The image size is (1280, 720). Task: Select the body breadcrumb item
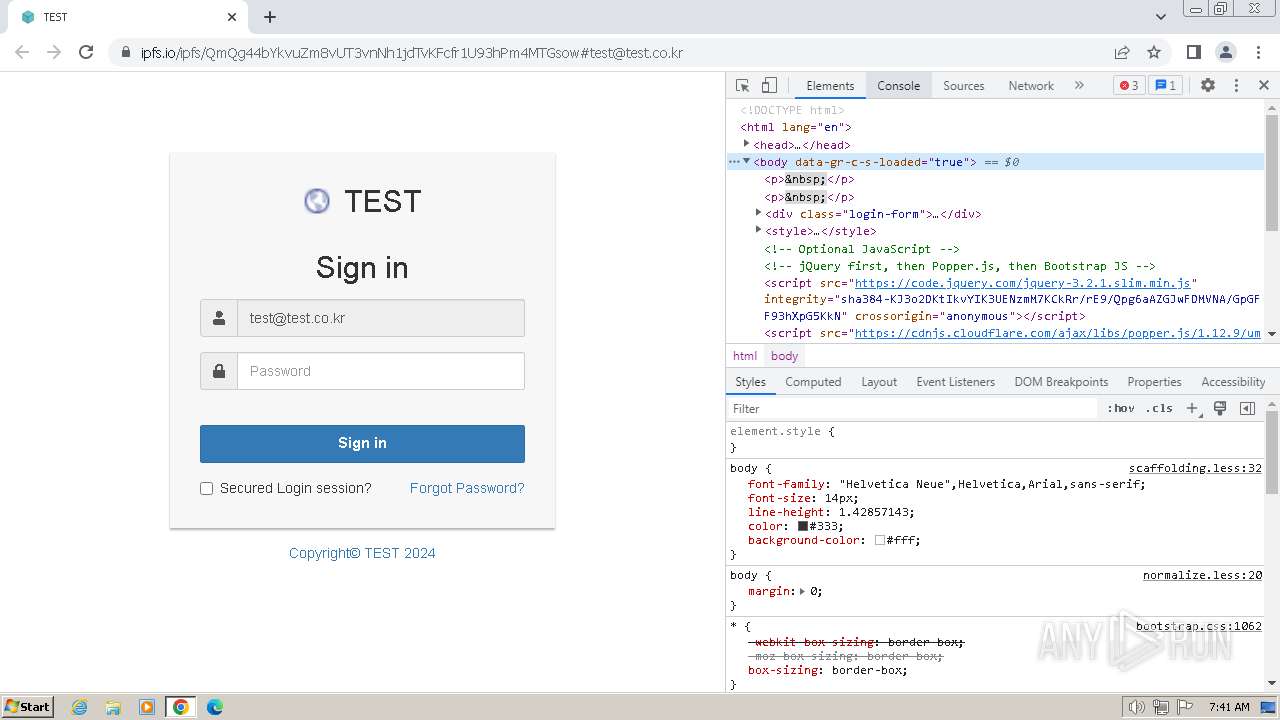[x=785, y=356]
